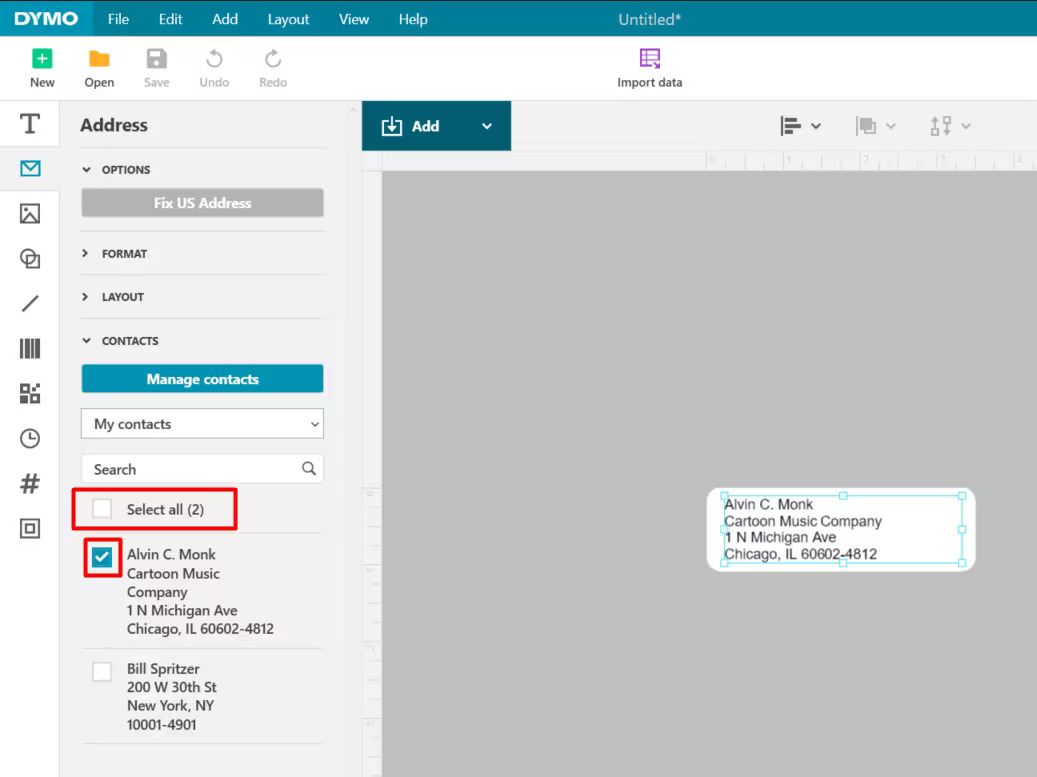The width and height of the screenshot is (1037, 777).
Task: Click the Manage contacts button
Action: click(x=202, y=378)
